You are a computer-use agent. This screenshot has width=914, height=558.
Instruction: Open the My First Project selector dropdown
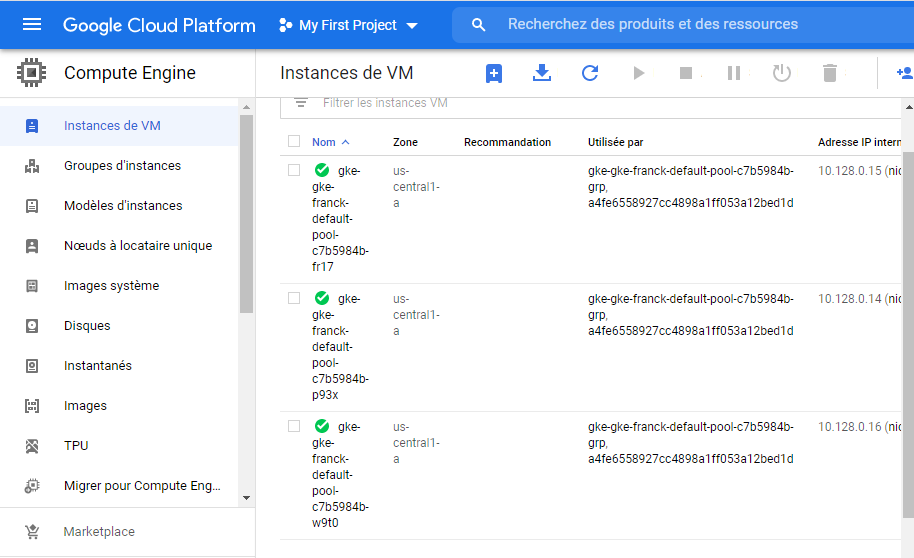(x=349, y=25)
